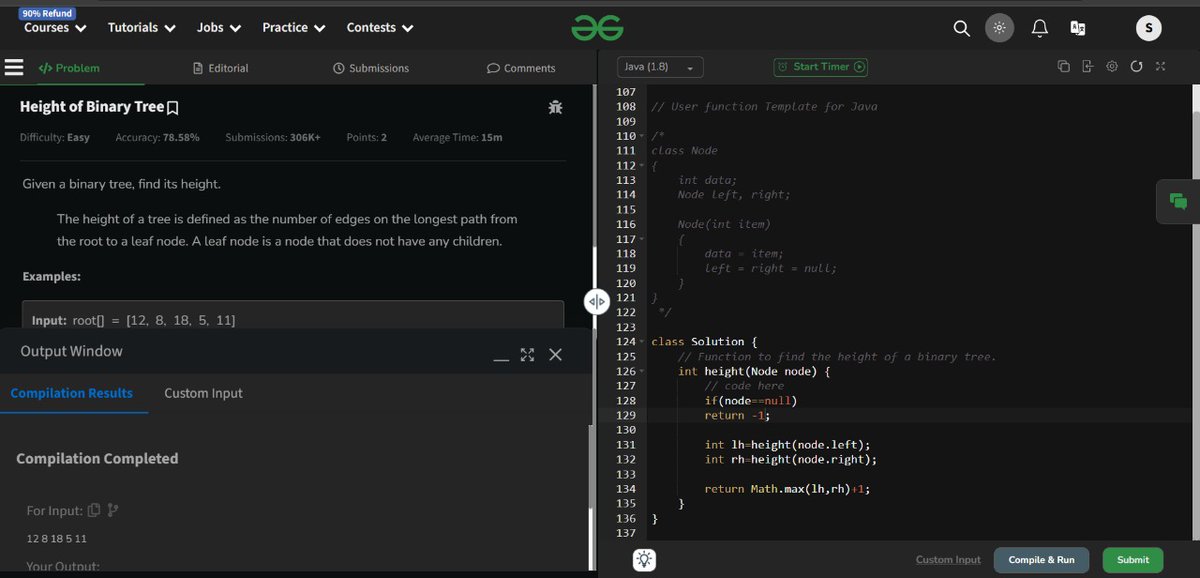The width and height of the screenshot is (1200, 578).
Task: Collapse the comment block at line 110
Action: click(644, 136)
